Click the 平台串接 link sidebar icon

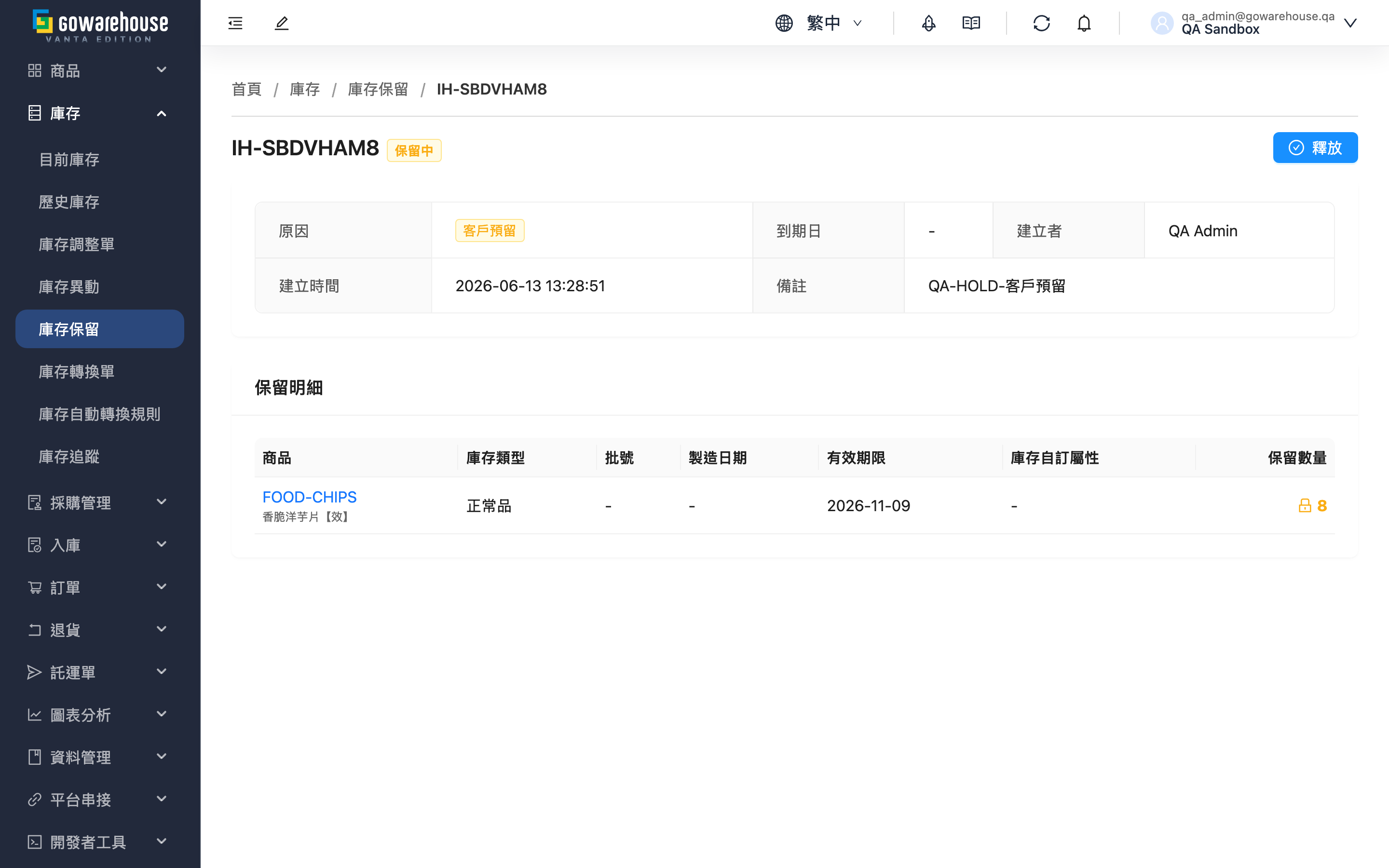coord(34,800)
